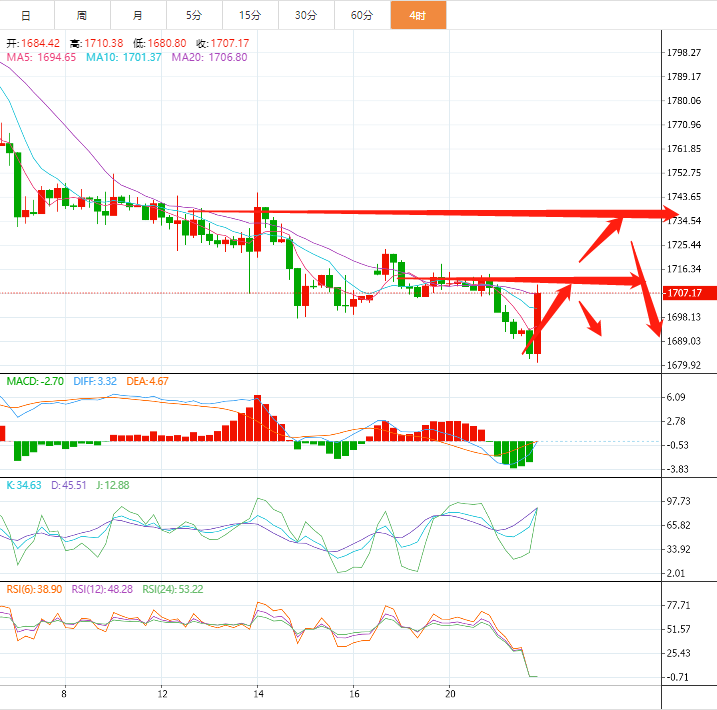Click the RSI(6): 38.90 label
717x710 pixels.
pyautogui.click(x=34, y=589)
